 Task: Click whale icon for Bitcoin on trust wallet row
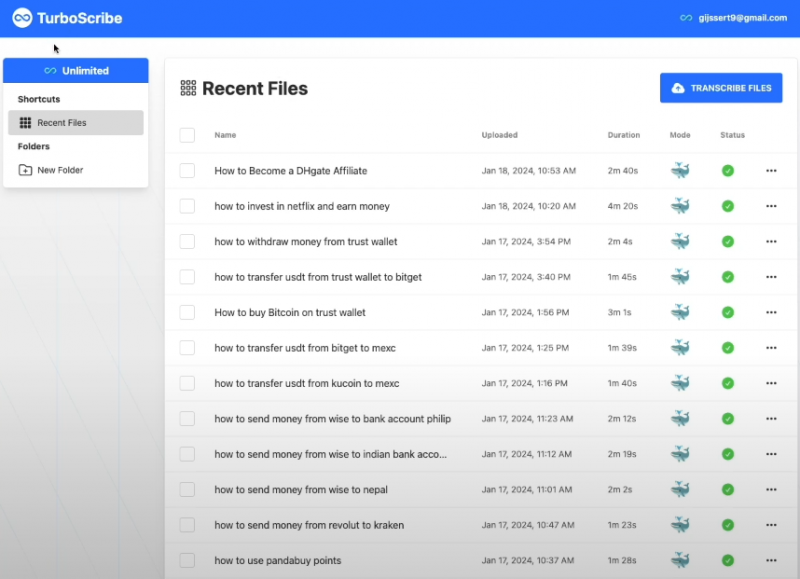[680, 312]
